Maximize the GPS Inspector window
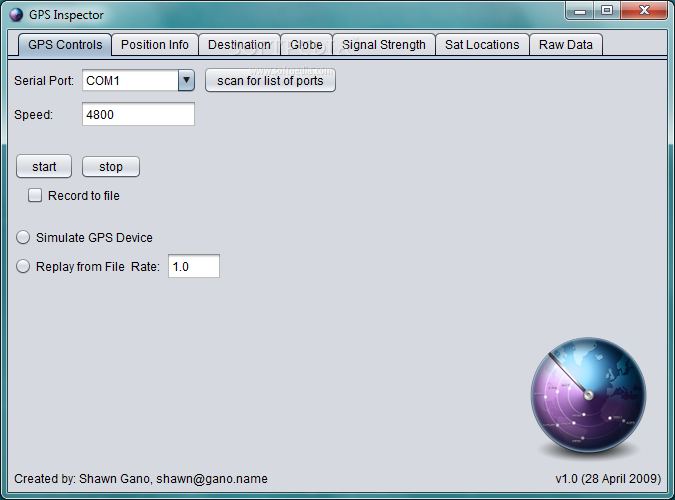This screenshot has height=500, width=675. [607, 11]
